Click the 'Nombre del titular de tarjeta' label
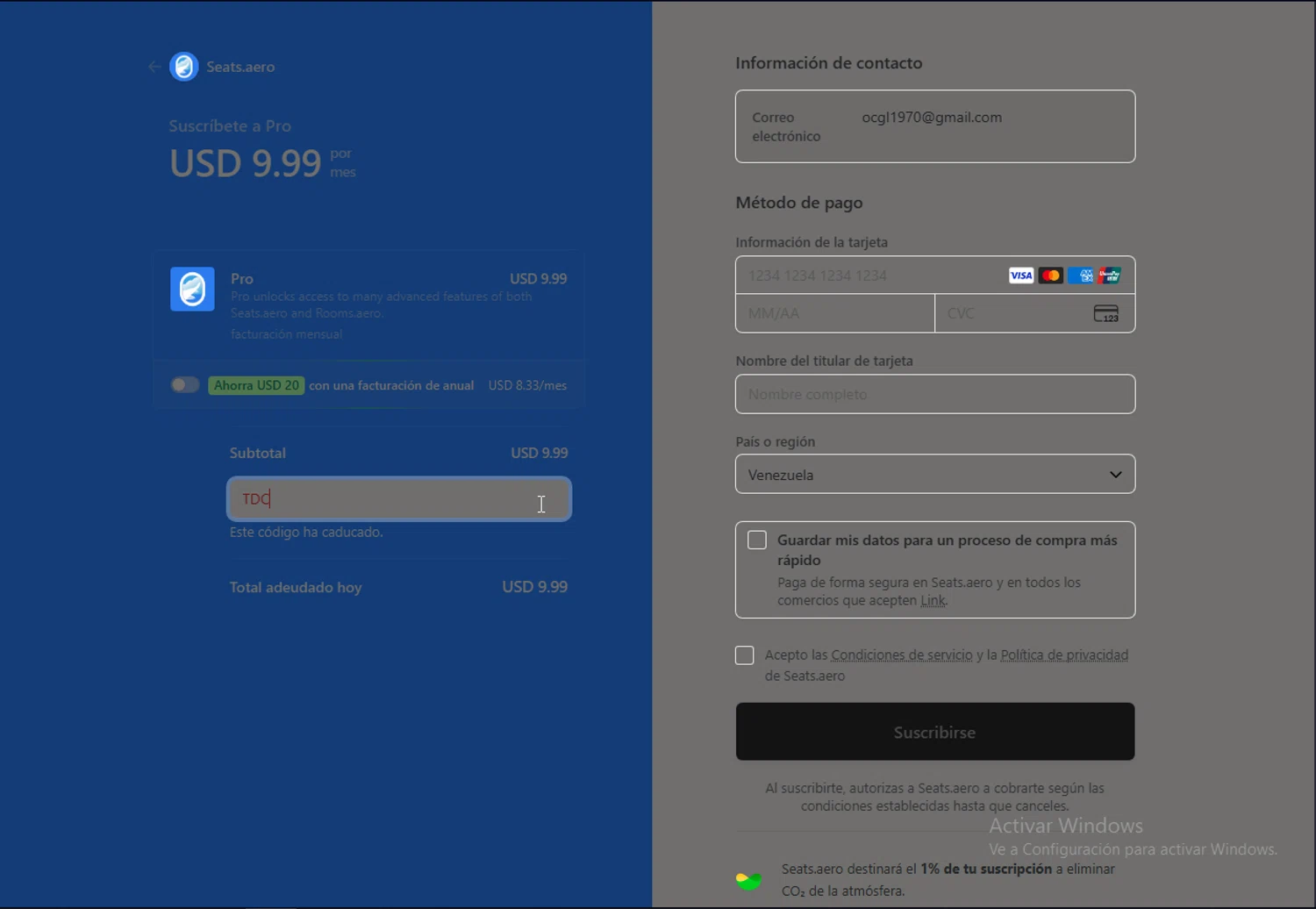1316x909 pixels. pos(825,361)
